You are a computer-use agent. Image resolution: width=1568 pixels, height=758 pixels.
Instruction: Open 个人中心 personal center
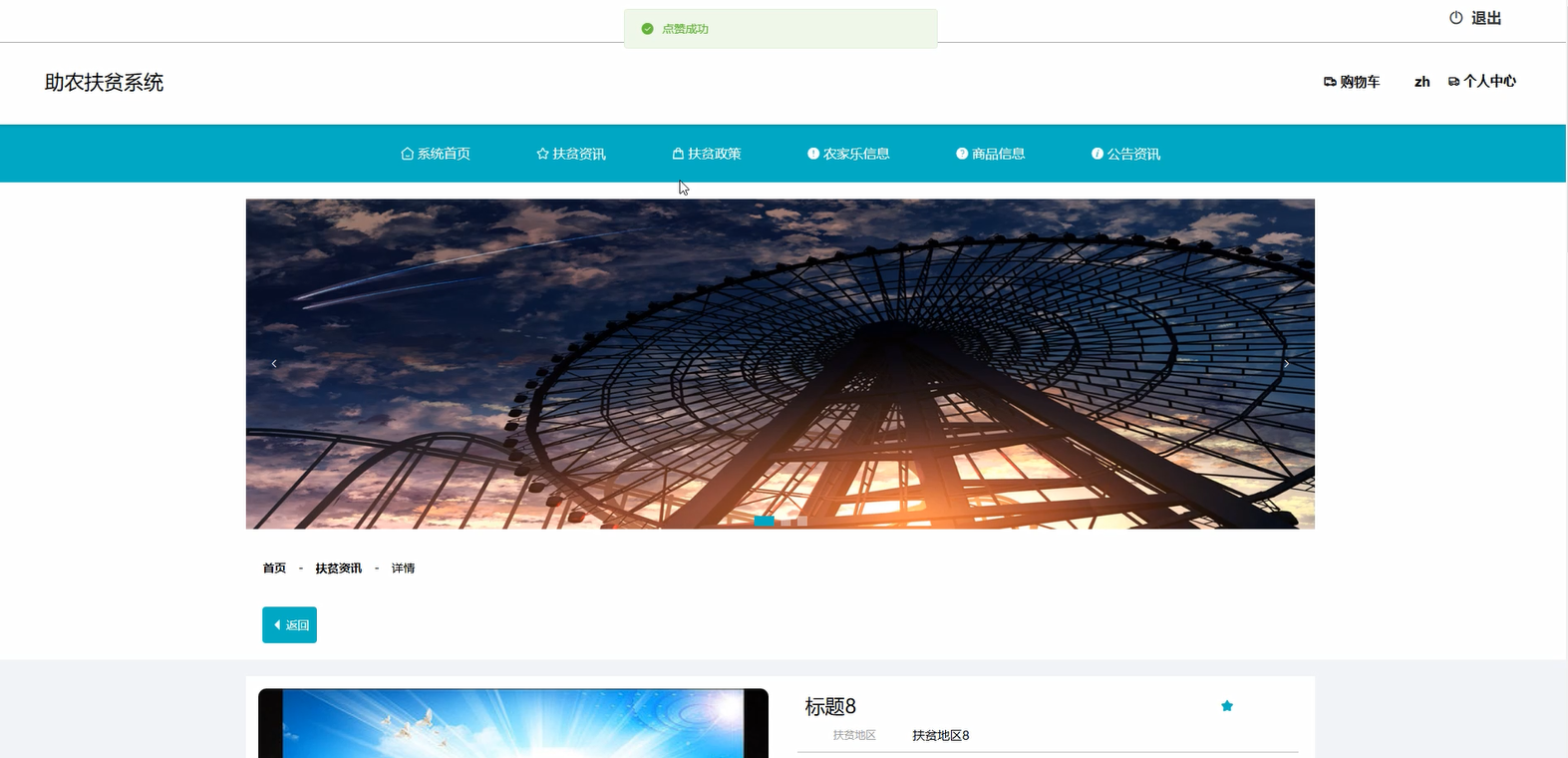1489,81
